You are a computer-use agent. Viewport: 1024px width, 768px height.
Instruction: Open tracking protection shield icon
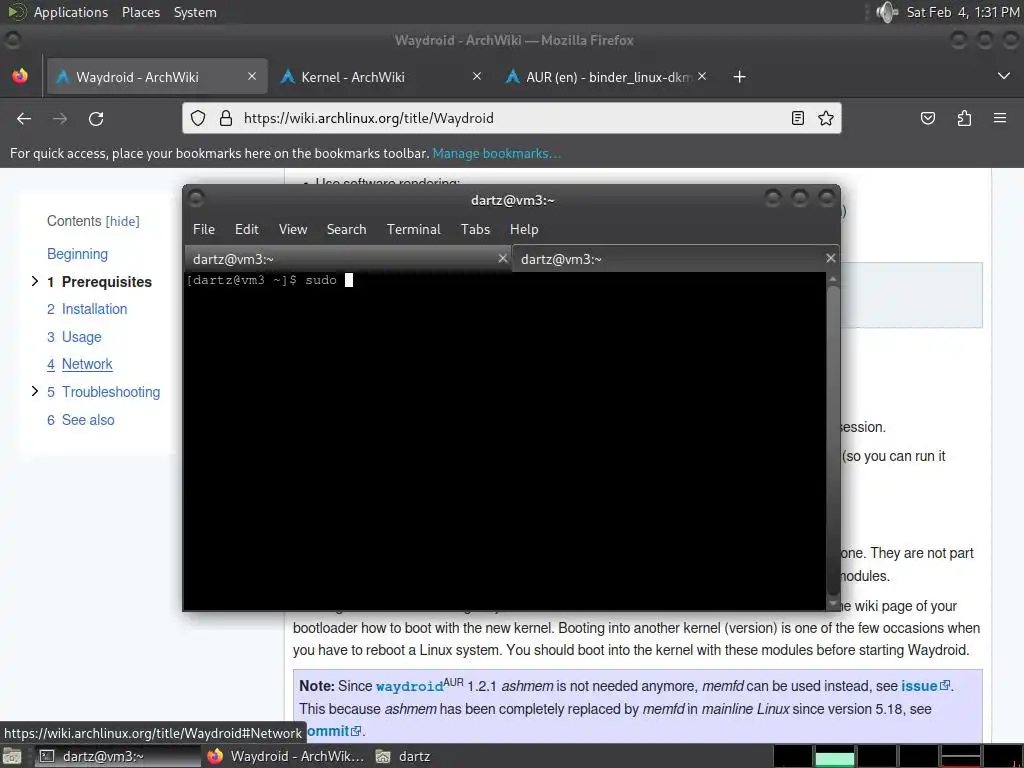coord(198,118)
